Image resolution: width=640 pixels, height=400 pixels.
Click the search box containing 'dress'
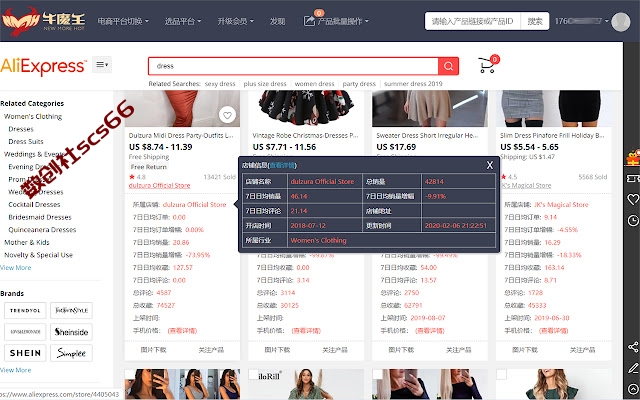pyautogui.click(x=293, y=66)
